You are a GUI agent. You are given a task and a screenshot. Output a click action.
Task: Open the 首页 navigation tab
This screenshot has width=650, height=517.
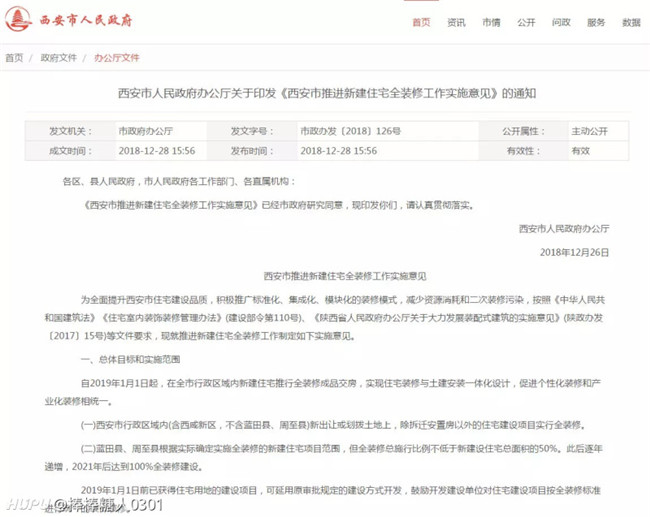tap(422, 22)
